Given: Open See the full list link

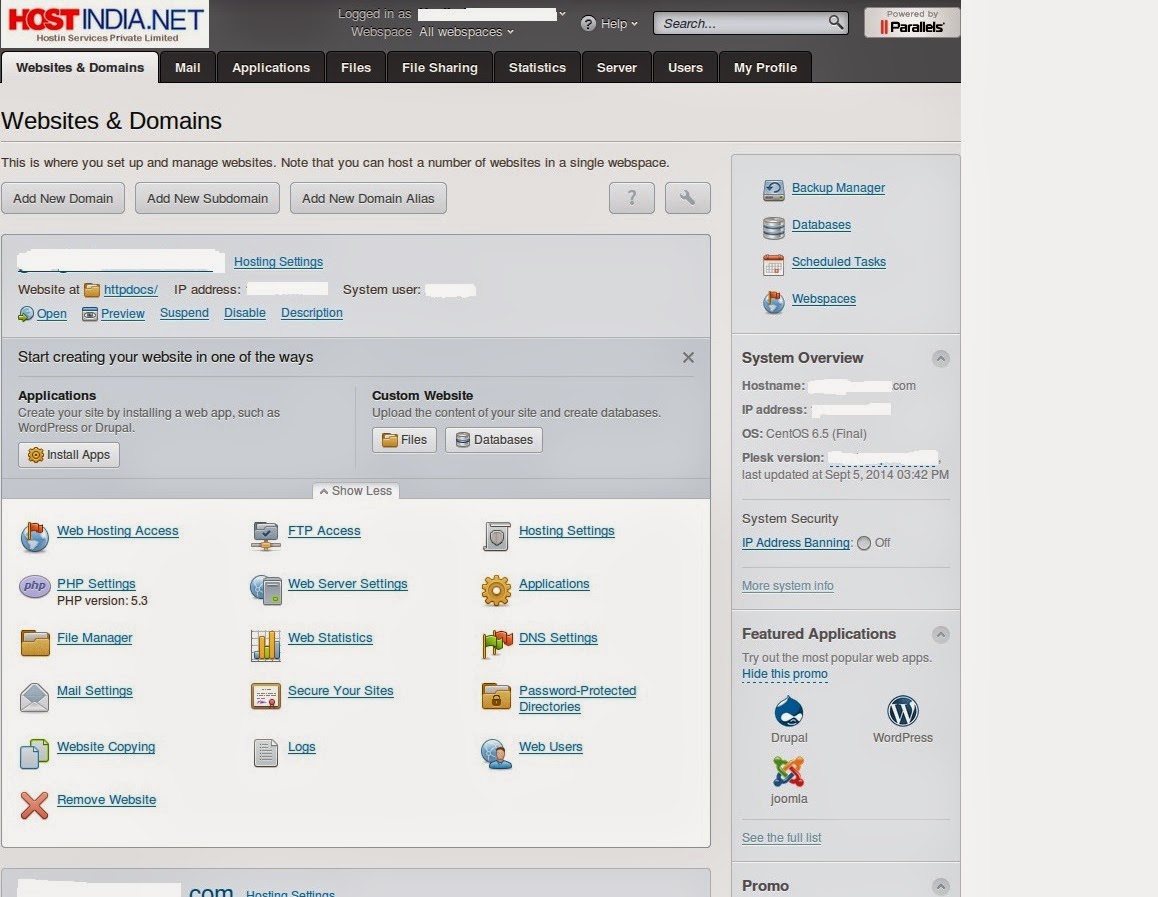Looking at the screenshot, I should [781, 838].
